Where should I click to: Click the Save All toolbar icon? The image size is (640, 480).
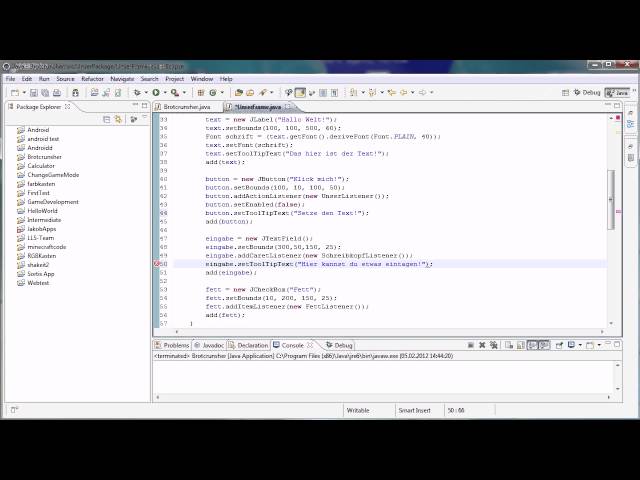tap(45, 93)
